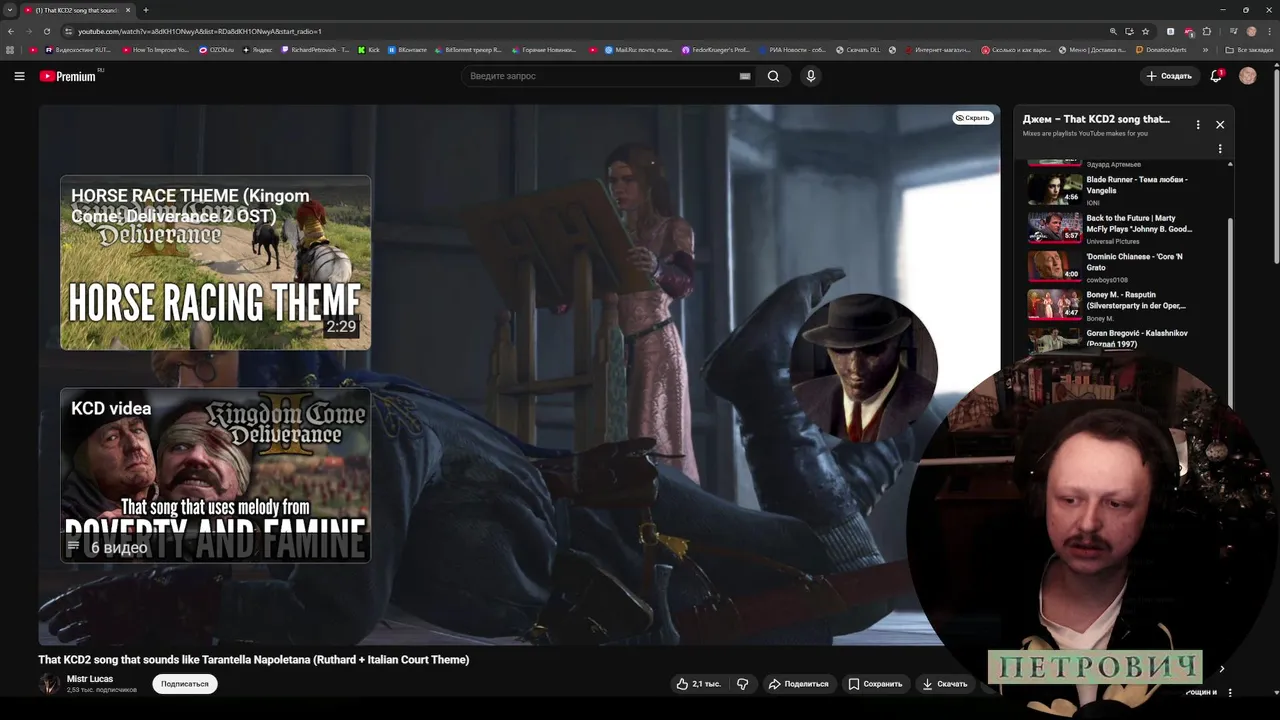Open a new browser tab

point(145,10)
